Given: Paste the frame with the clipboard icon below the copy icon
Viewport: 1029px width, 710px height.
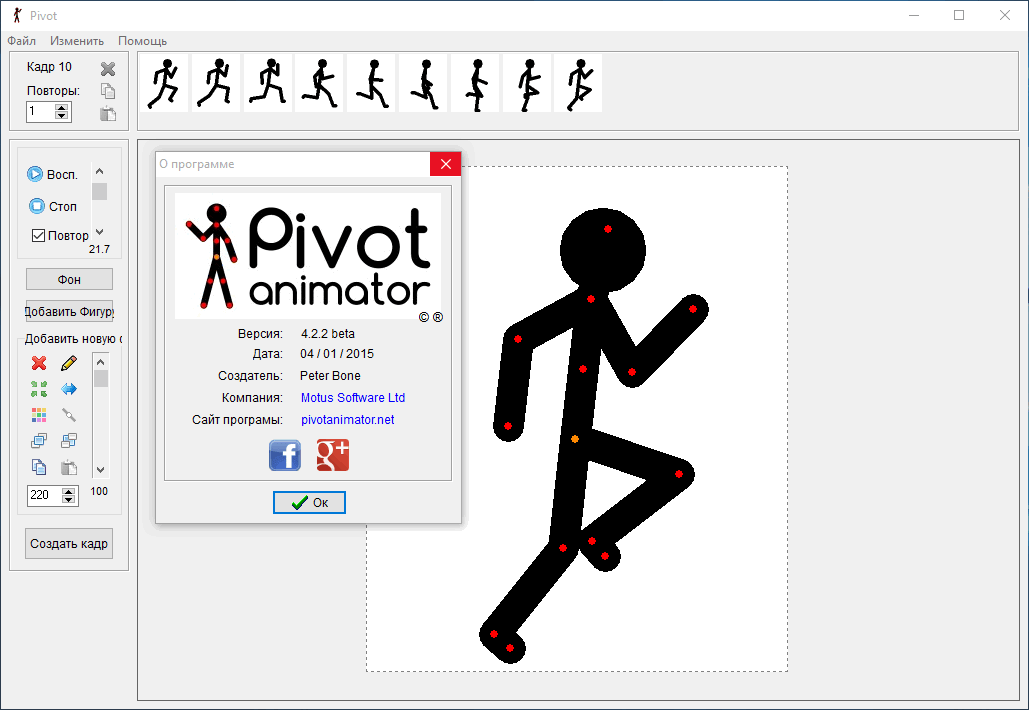Looking at the screenshot, I should click(x=108, y=114).
